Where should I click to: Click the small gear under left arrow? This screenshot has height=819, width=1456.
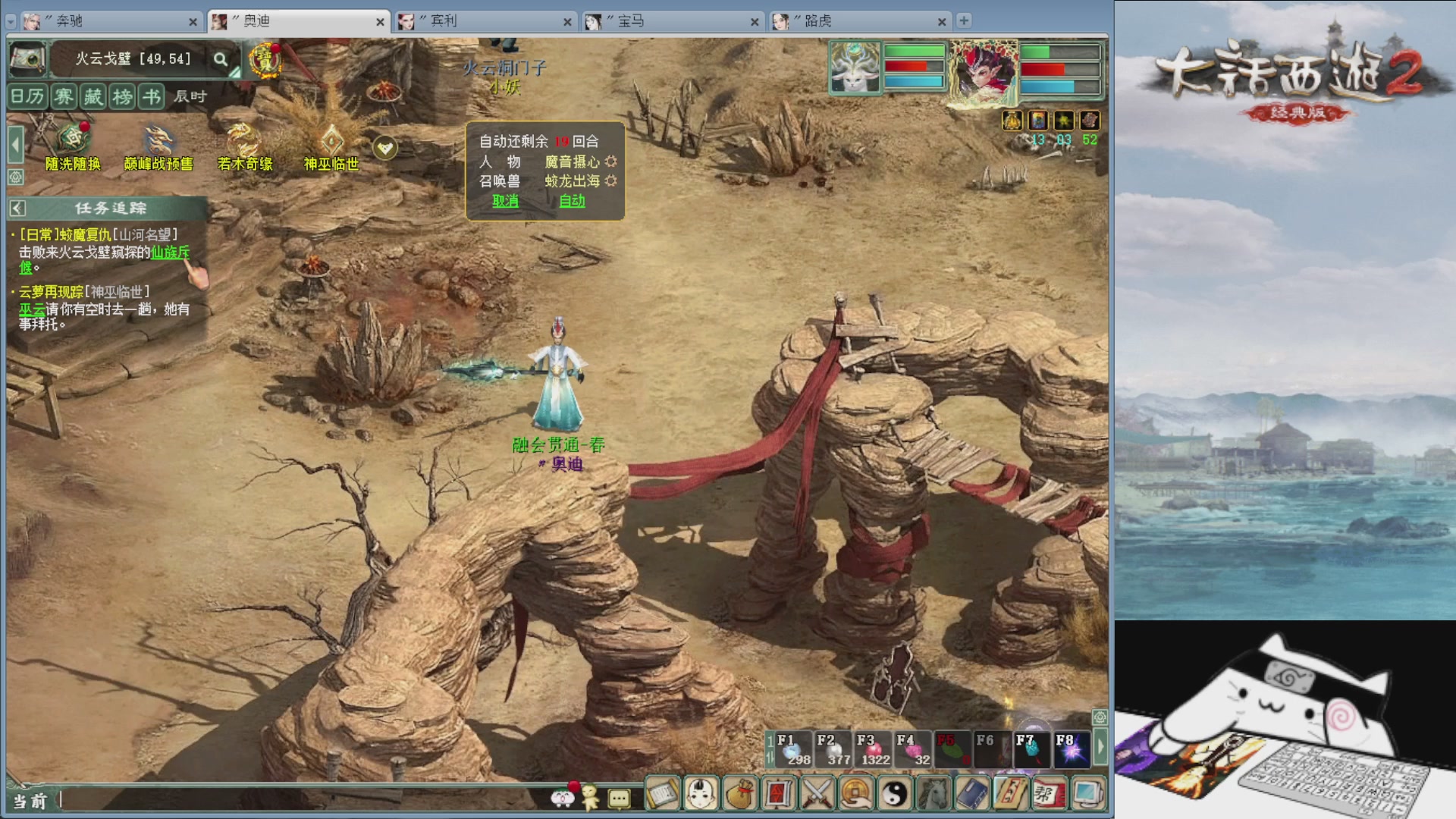15,177
